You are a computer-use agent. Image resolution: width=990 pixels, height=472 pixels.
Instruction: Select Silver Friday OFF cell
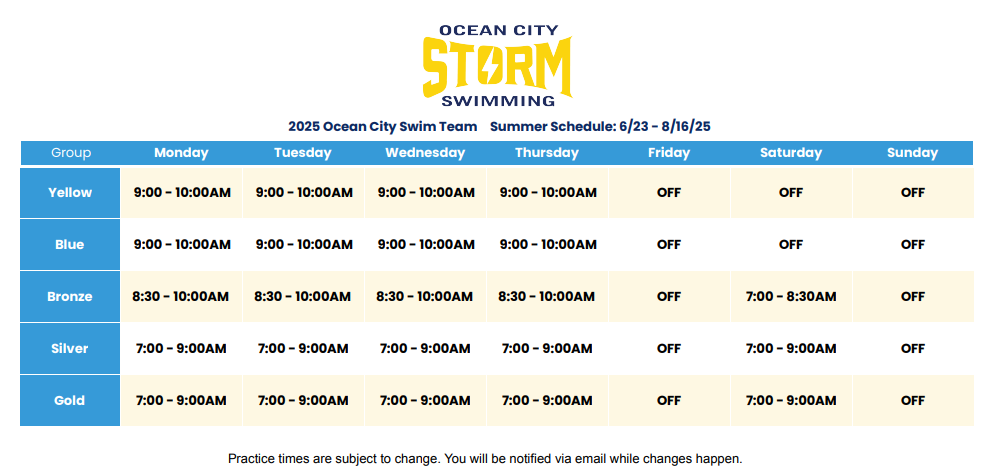point(669,348)
